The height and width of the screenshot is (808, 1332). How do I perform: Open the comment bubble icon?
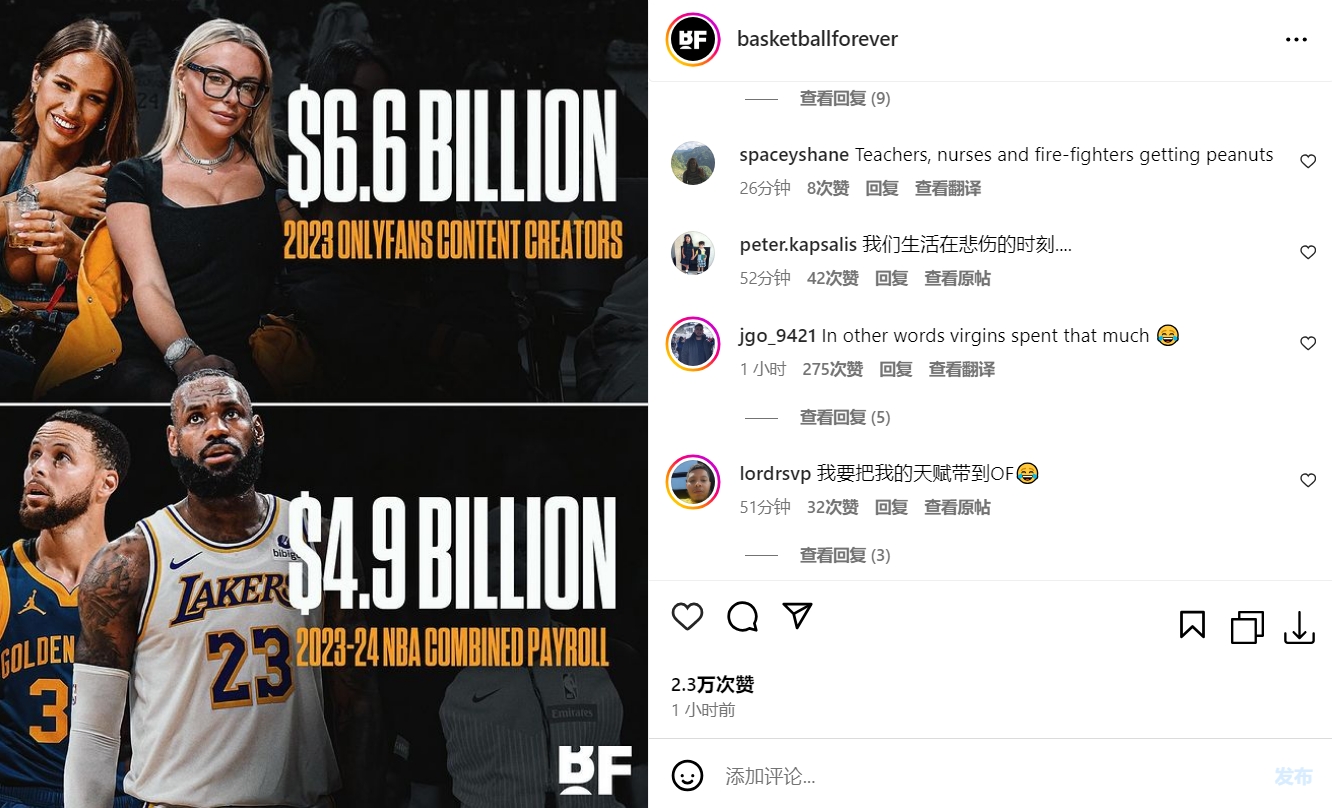[742, 617]
